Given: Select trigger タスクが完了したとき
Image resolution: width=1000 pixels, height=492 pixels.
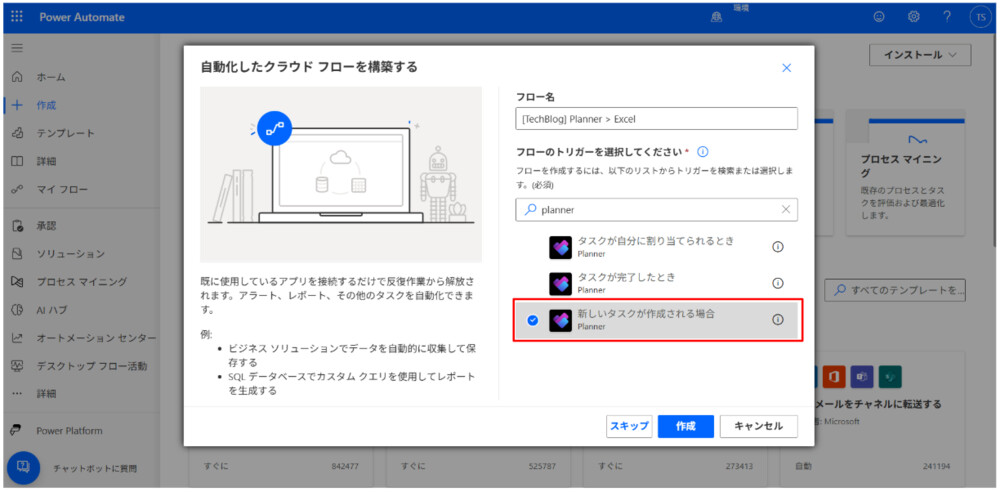Looking at the screenshot, I should click(656, 283).
